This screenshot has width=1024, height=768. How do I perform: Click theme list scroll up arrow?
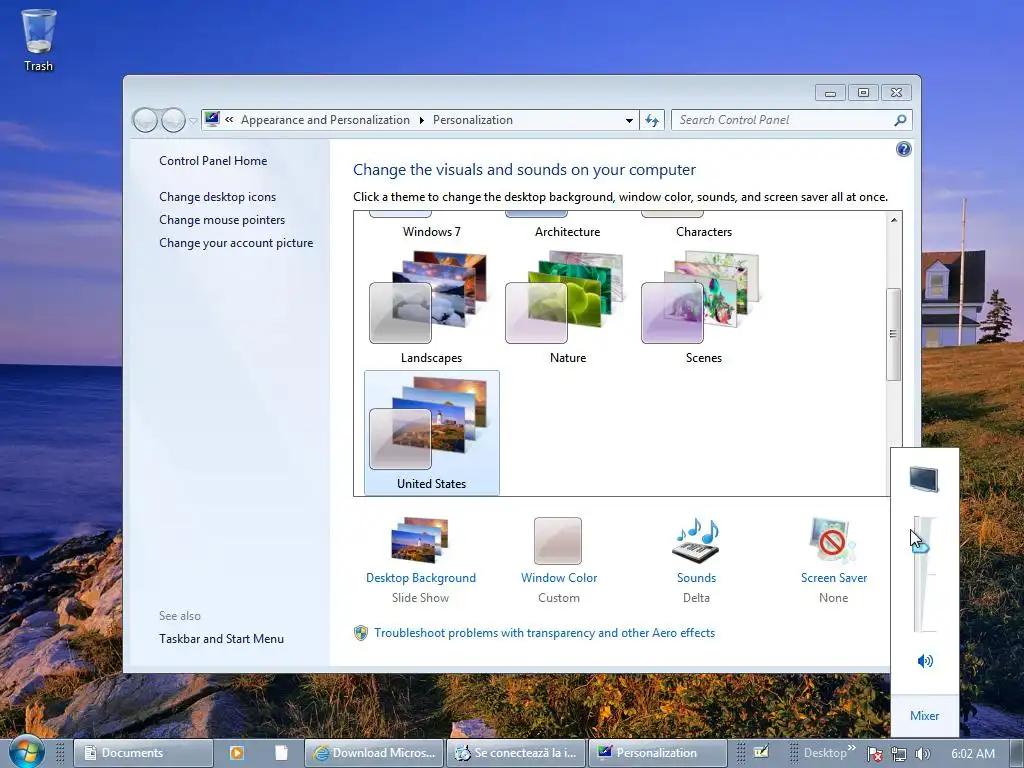pos(893,220)
